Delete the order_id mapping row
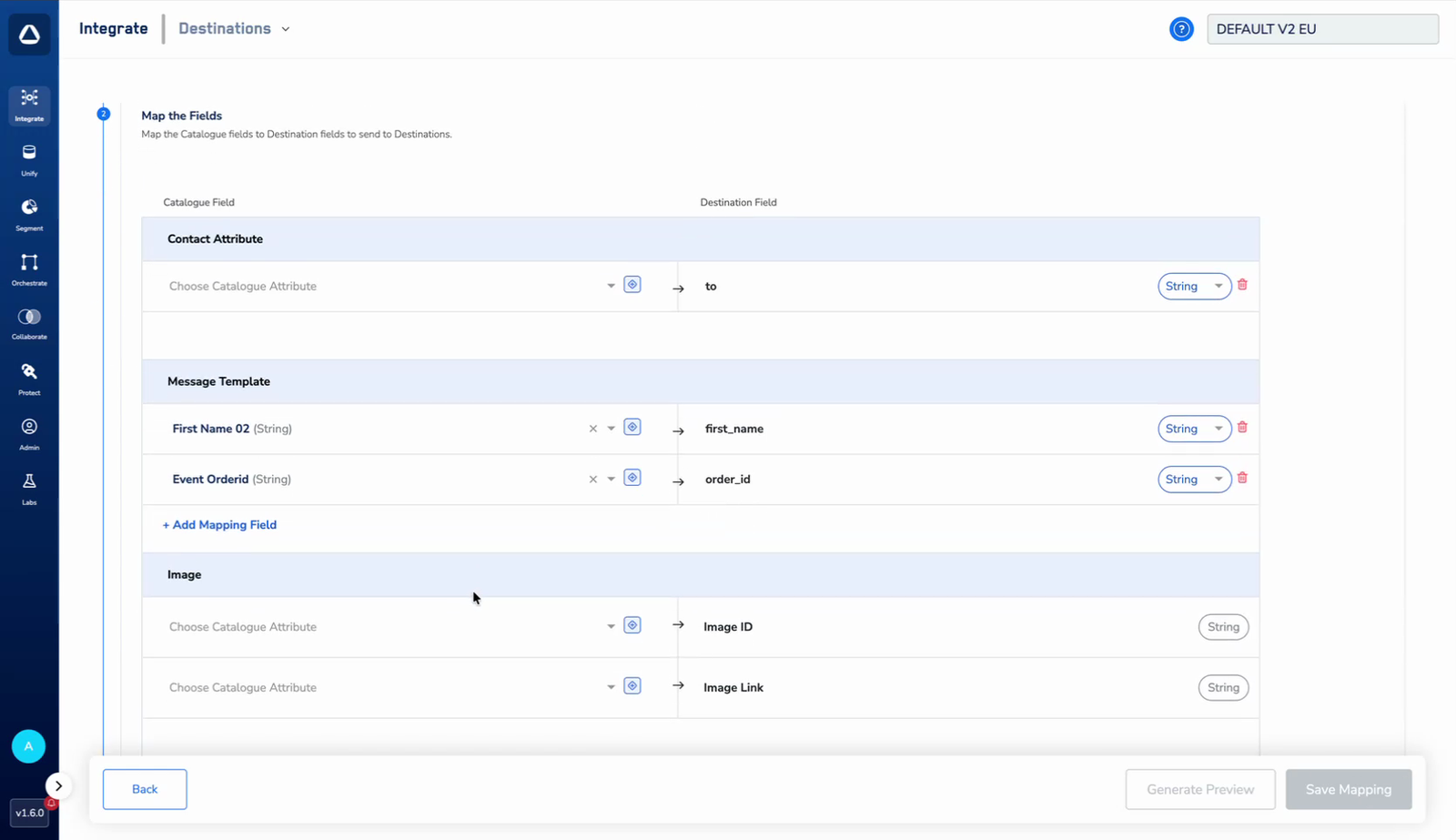Screen dimensions: 1456x840 point(1242,478)
